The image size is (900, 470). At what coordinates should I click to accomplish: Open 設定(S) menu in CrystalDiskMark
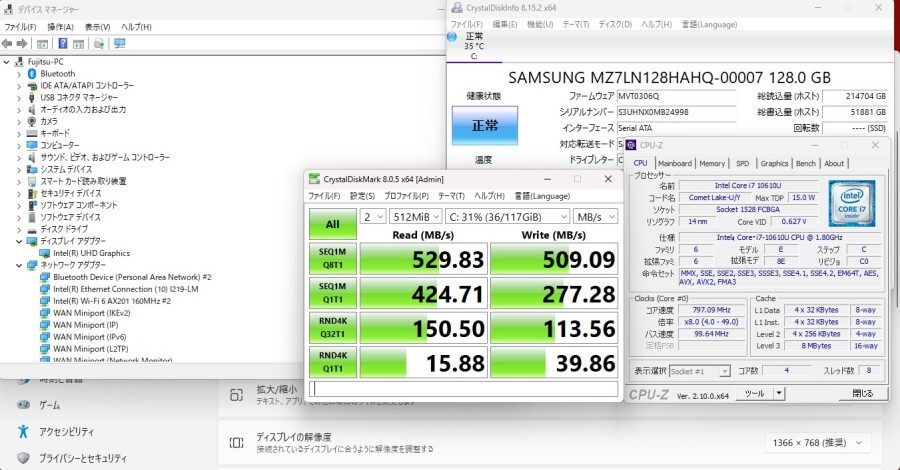click(x=362, y=196)
